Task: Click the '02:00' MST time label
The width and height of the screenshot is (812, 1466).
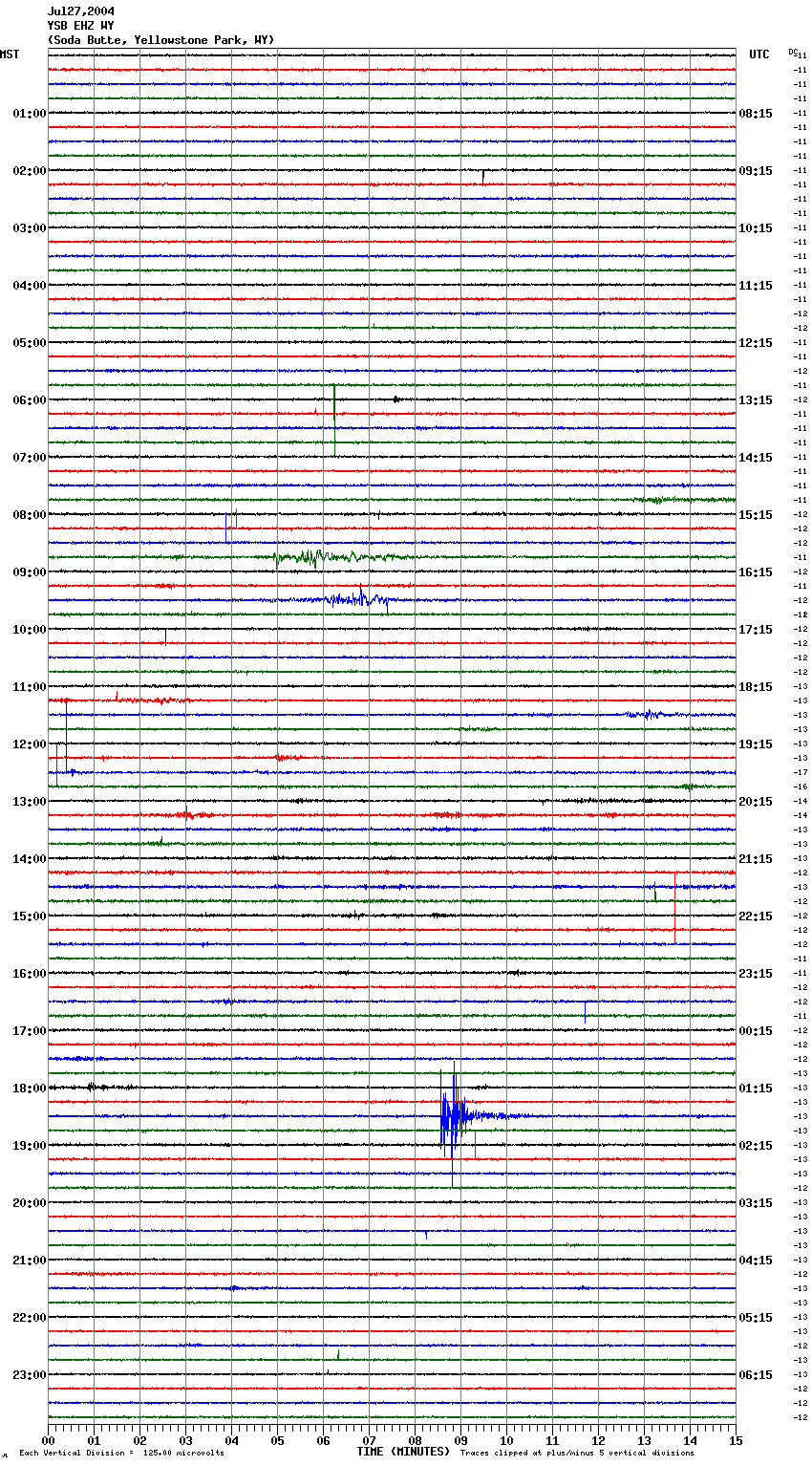Action: click(30, 171)
